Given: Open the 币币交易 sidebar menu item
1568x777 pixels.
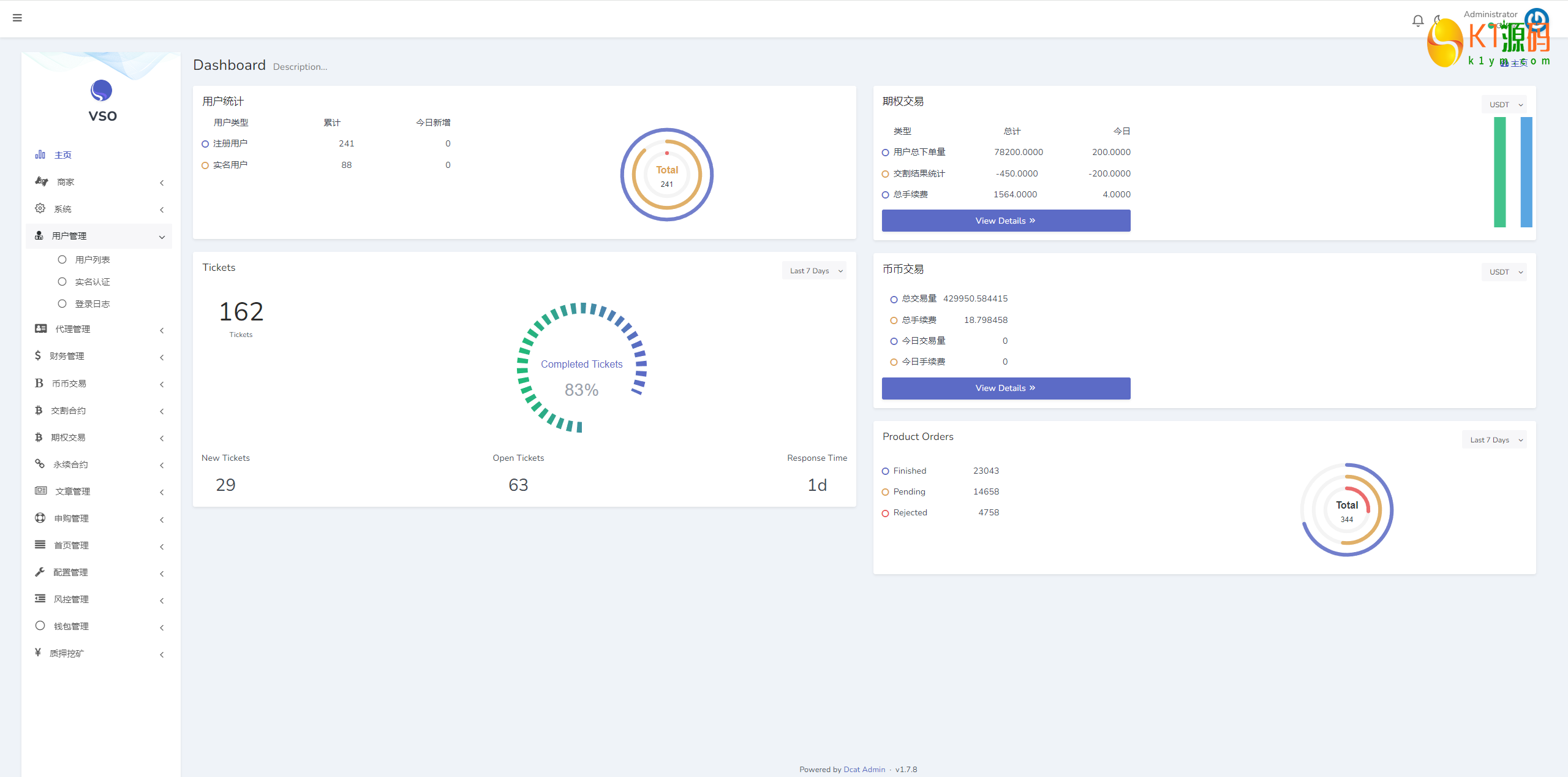Looking at the screenshot, I should [99, 384].
